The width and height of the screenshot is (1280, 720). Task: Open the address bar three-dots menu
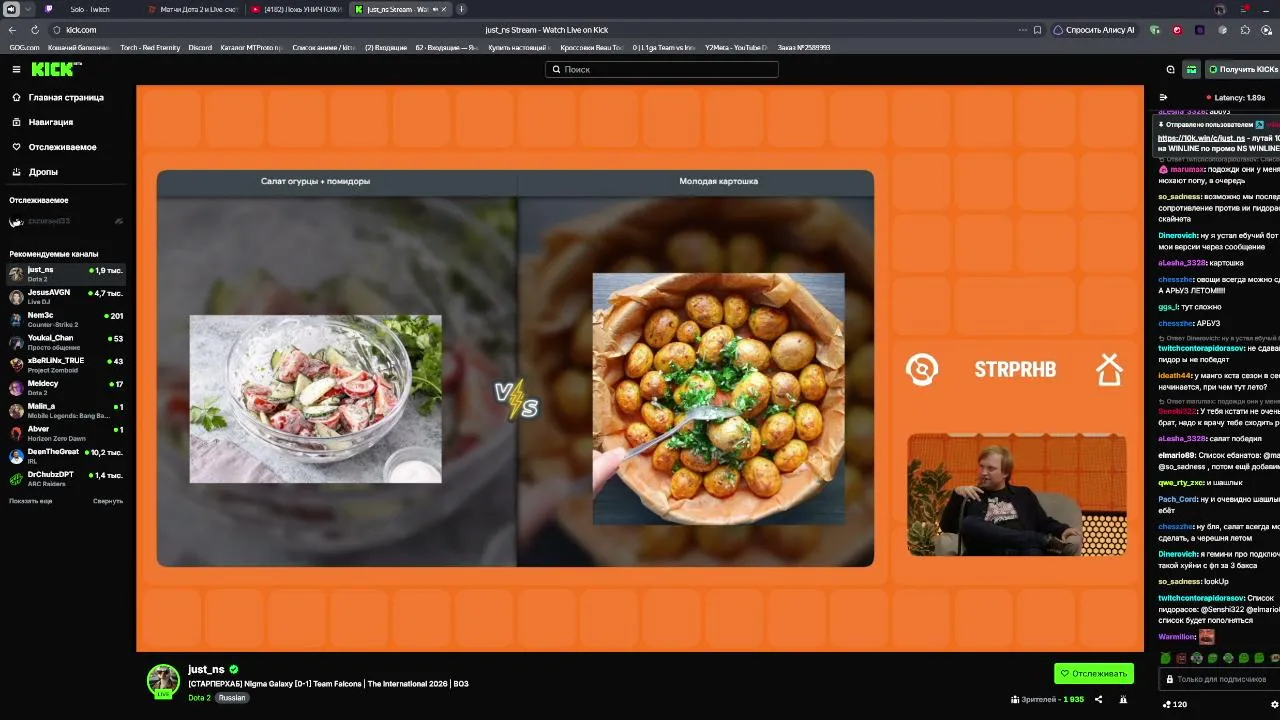pyautogui.click(x=1022, y=30)
